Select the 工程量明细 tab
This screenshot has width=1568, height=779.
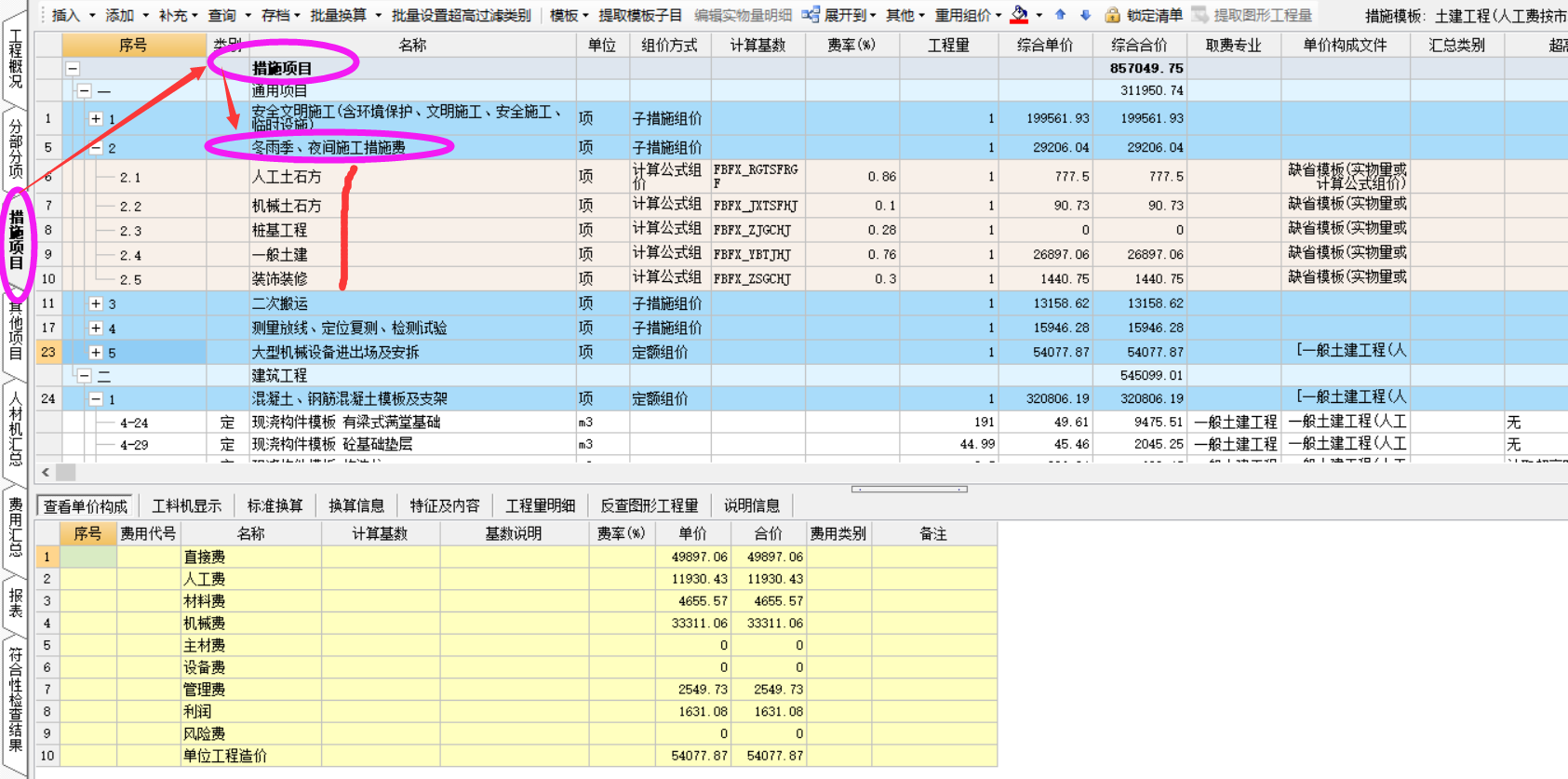click(541, 506)
